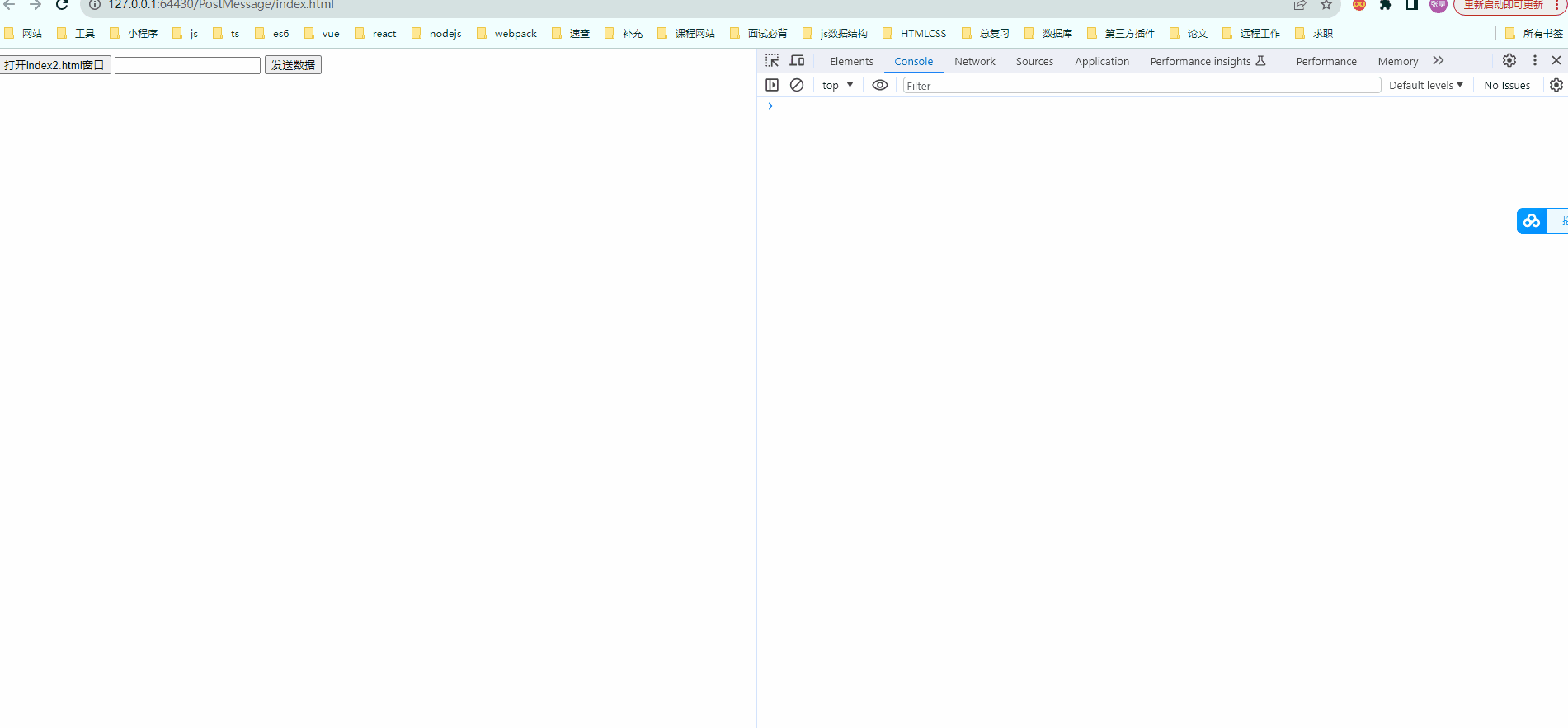Open the react bookmark folder
Screen dimensions: 1568x728
375,34
